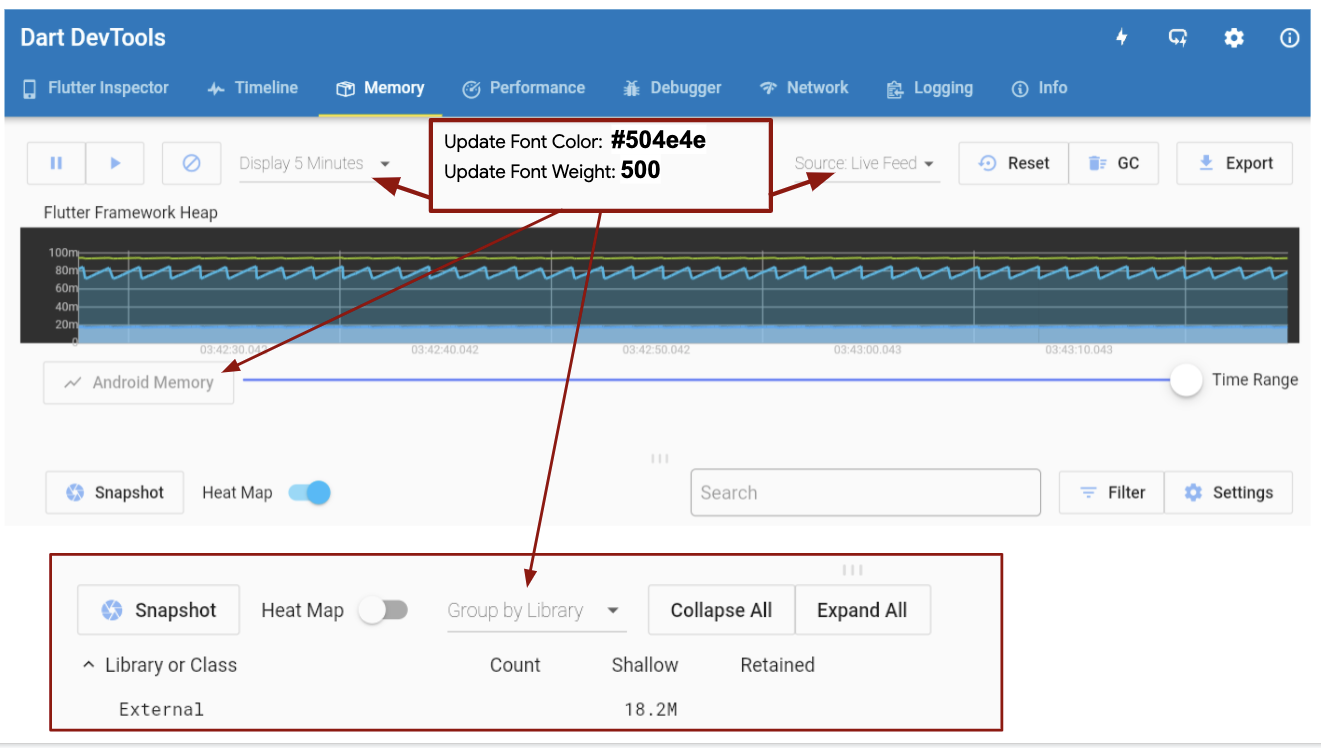Open the Display 5 Minutes dropdown
This screenshot has height=748, width=1321.
314,163
